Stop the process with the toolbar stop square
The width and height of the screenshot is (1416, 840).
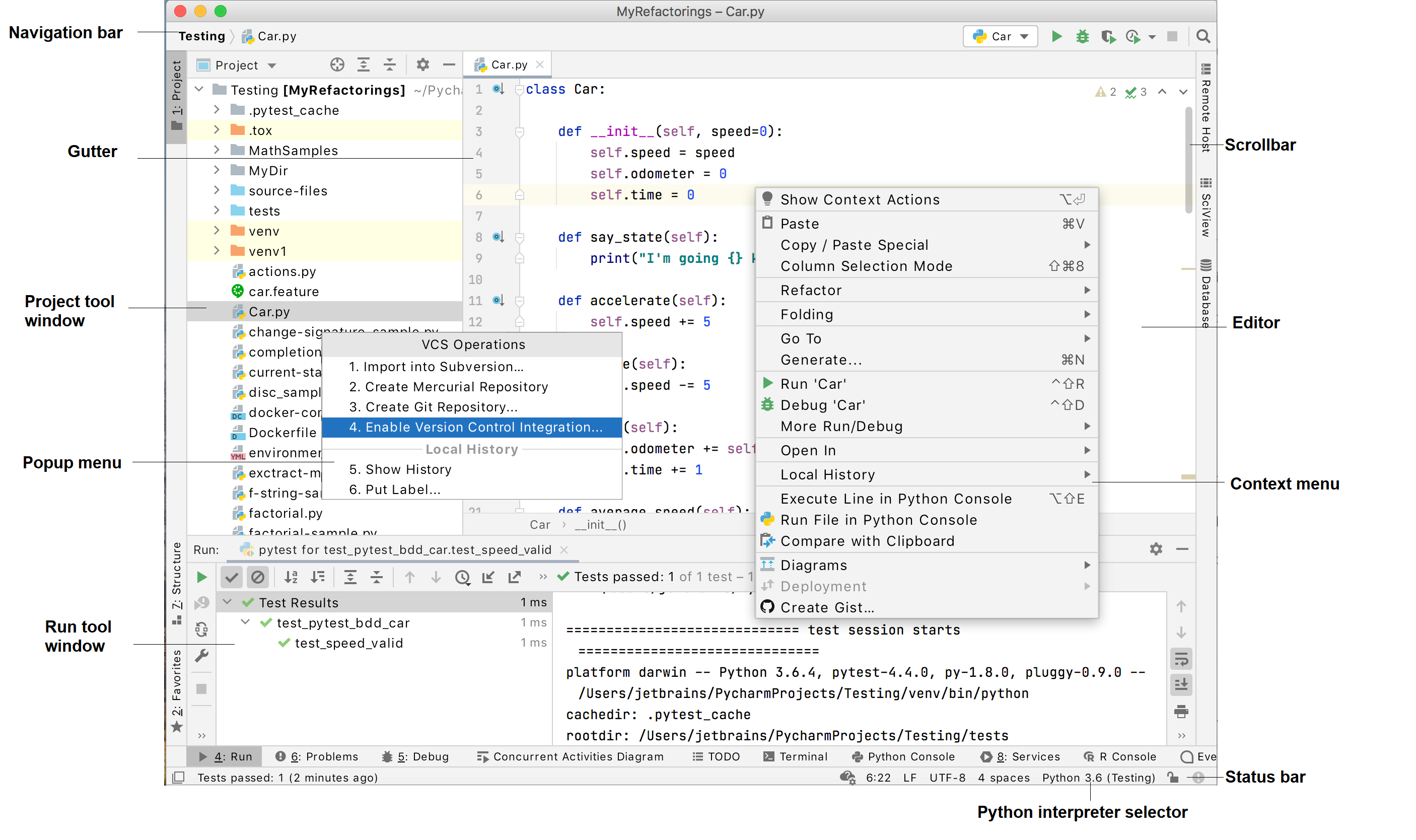point(1172,36)
